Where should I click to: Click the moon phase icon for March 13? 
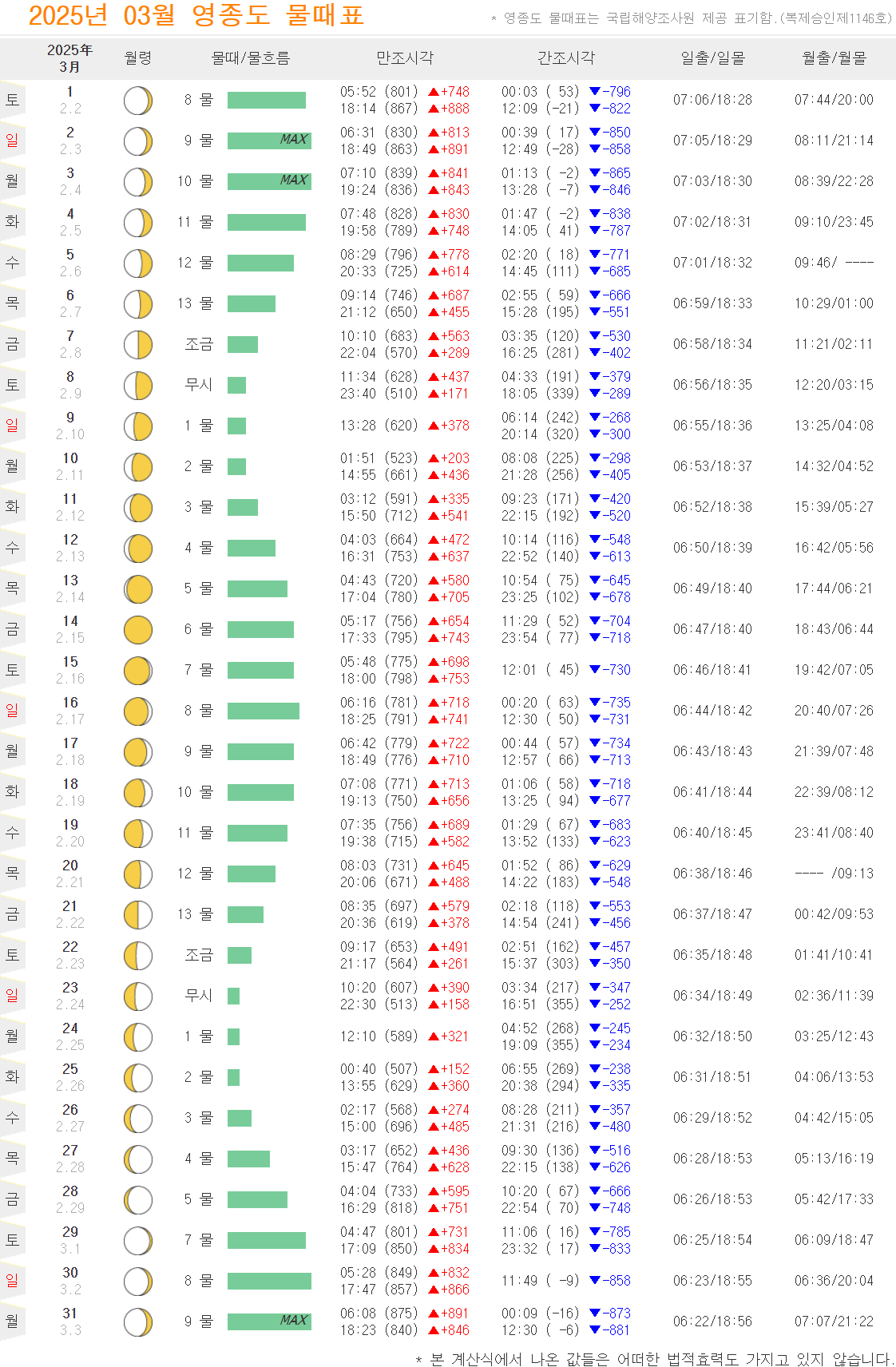point(138,589)
